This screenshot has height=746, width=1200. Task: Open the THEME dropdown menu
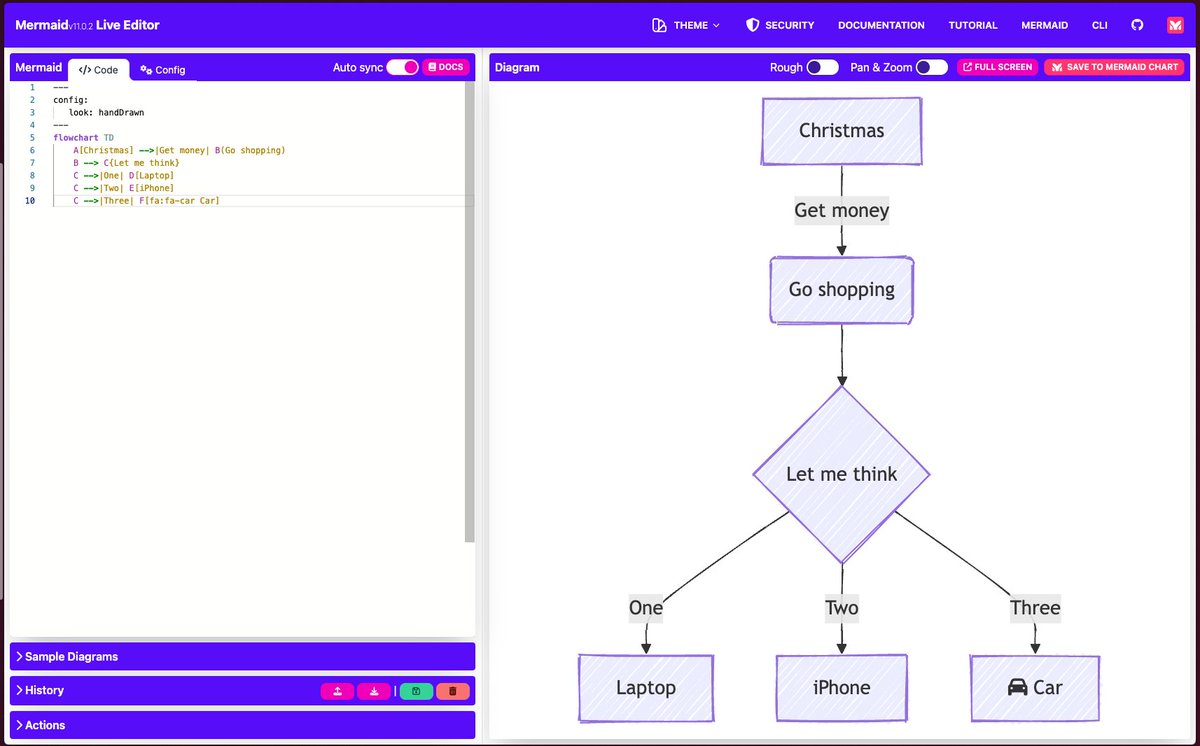click(685, 25)
